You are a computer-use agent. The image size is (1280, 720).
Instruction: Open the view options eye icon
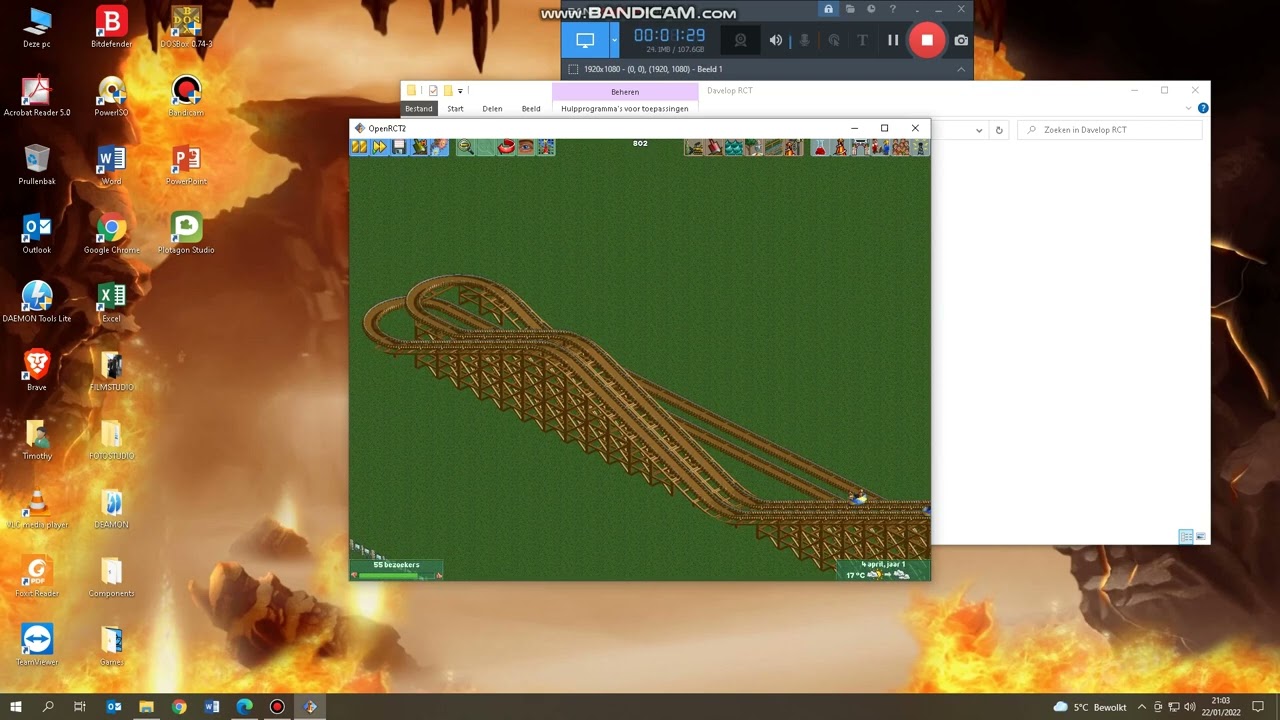click(x=525, y=147)
